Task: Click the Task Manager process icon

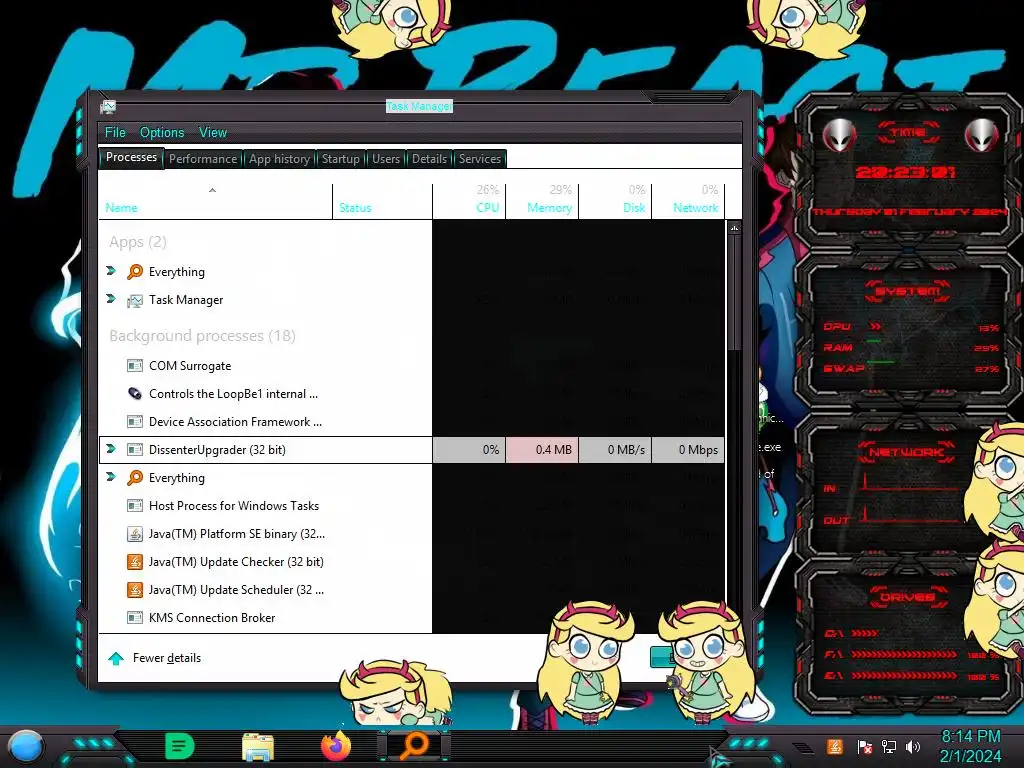Action: pos(135,300)
